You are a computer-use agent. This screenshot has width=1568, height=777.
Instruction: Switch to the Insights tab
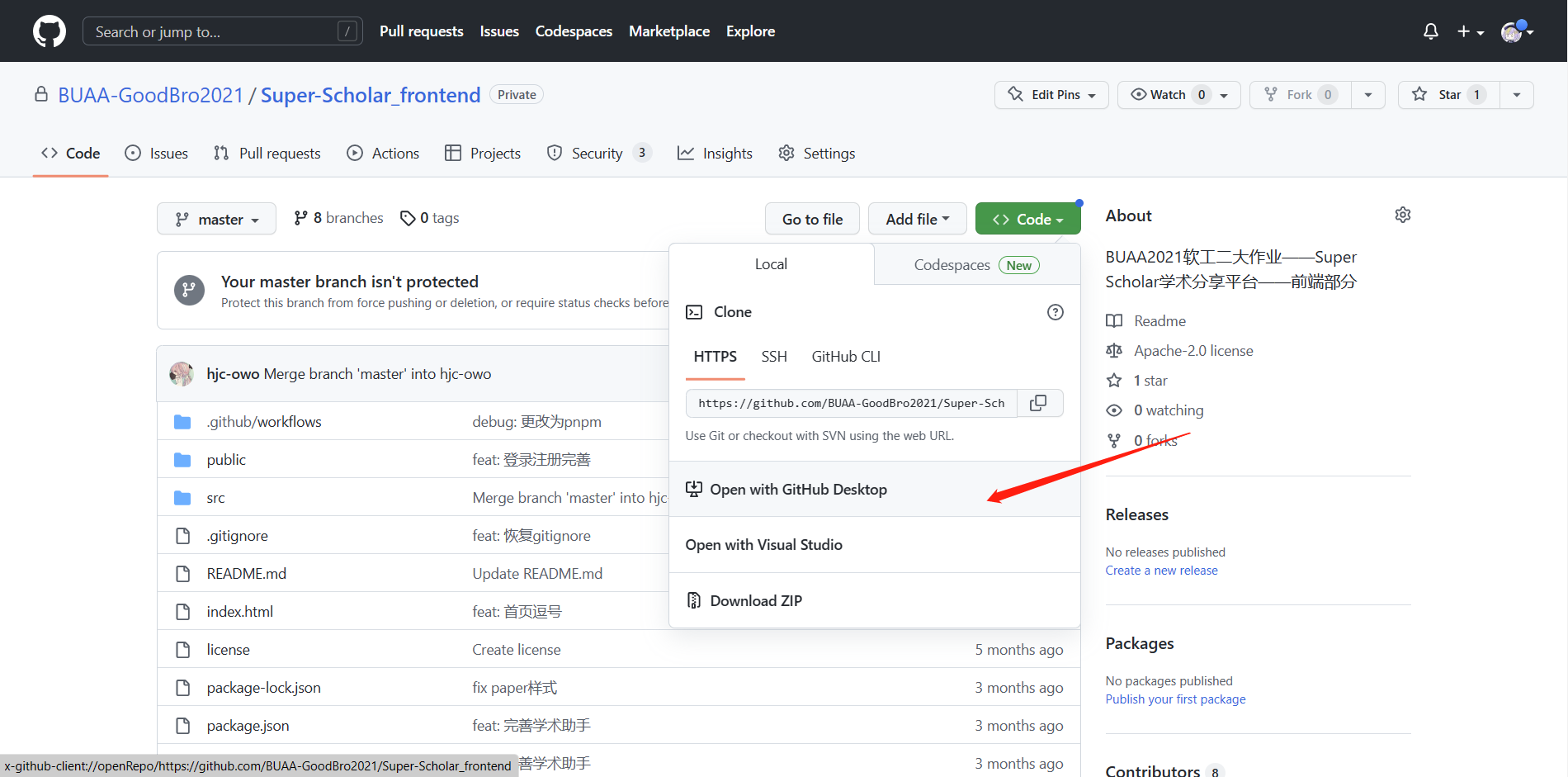click(715, 154)
